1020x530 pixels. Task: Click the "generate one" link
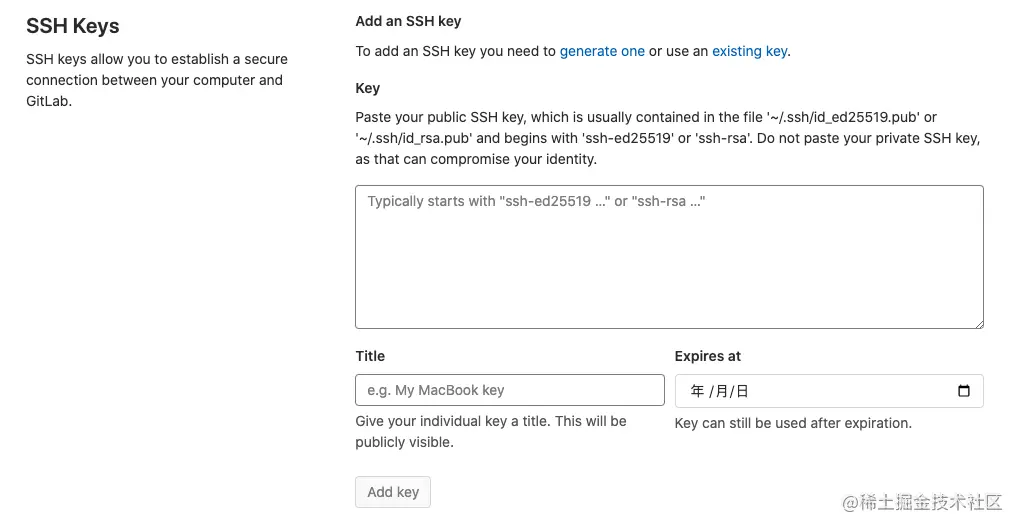[602, 51]
